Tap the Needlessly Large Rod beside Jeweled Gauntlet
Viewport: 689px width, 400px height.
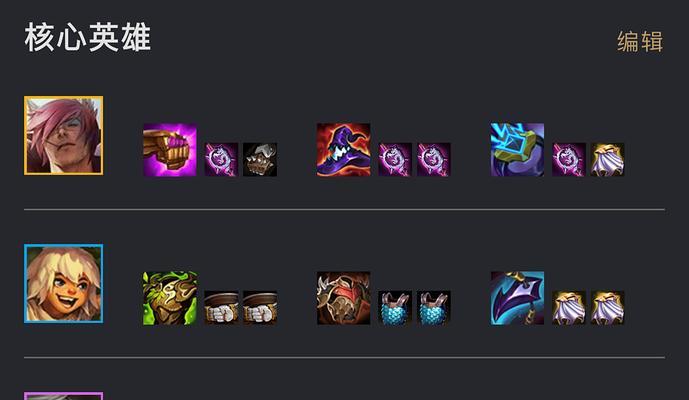pos(221,159)
